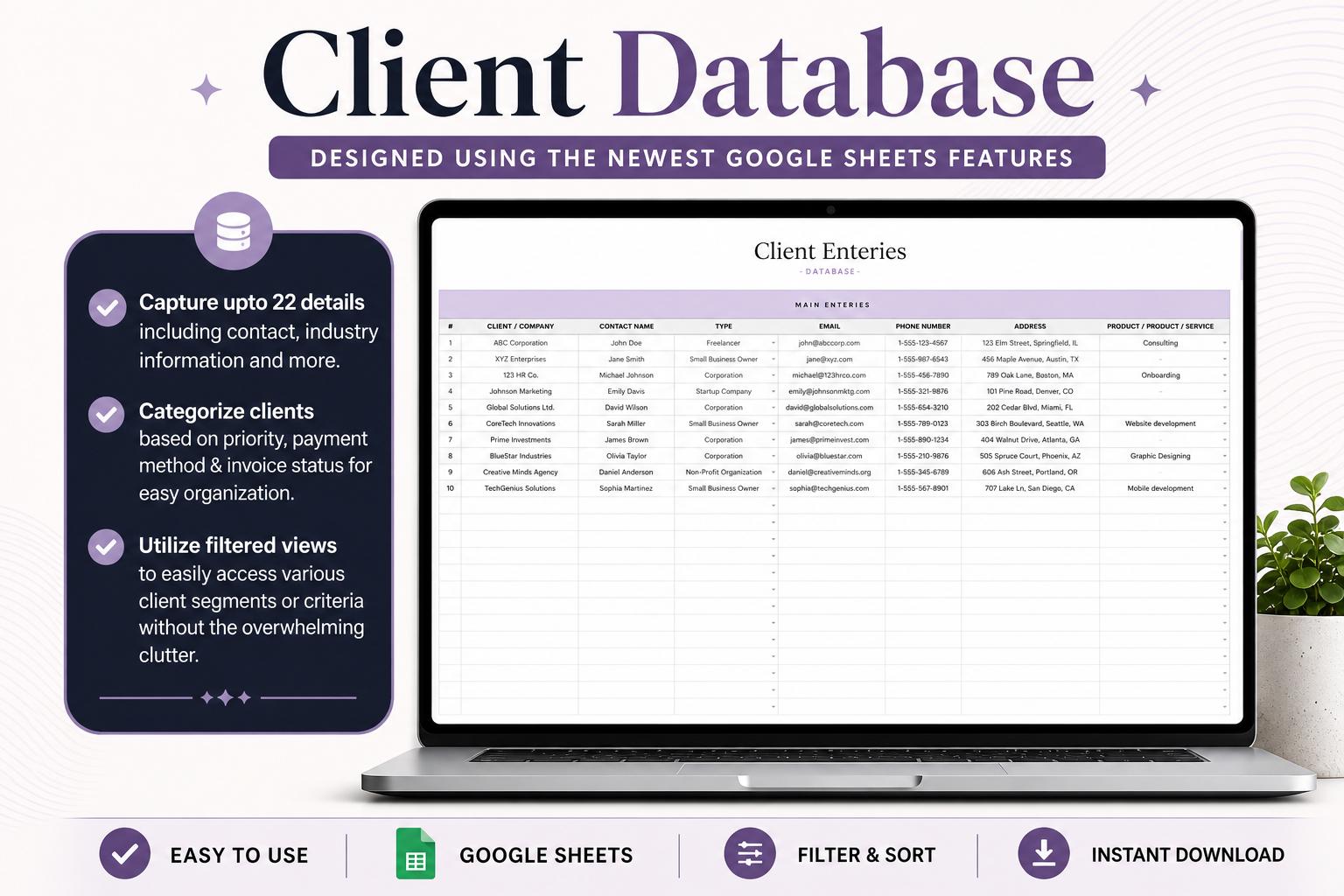1344x896 pixels.
Task: Click the Instant Download arrow icon
Action: coord(1044,854)
